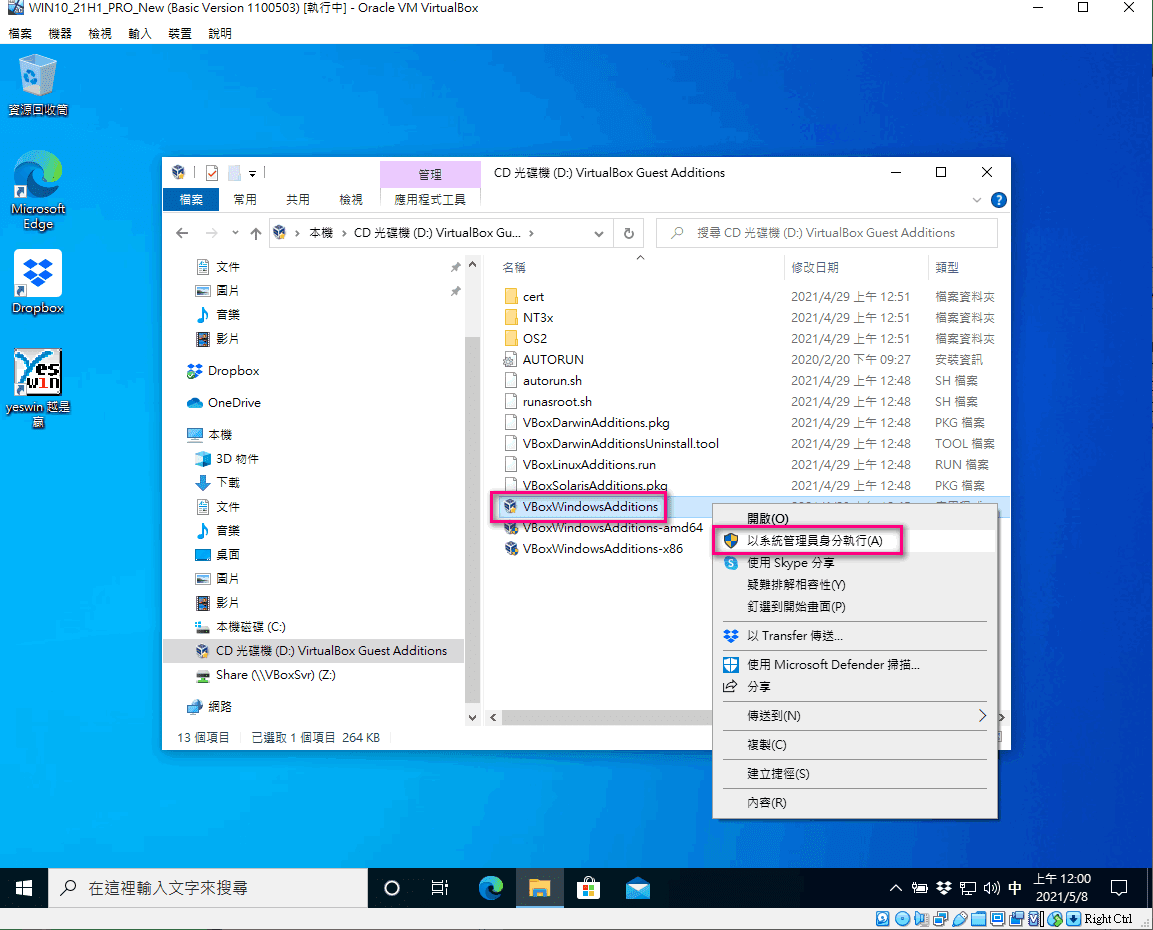
Task: Click the back navigation arrow in File Explorer
Action: (x=180, y=232)
